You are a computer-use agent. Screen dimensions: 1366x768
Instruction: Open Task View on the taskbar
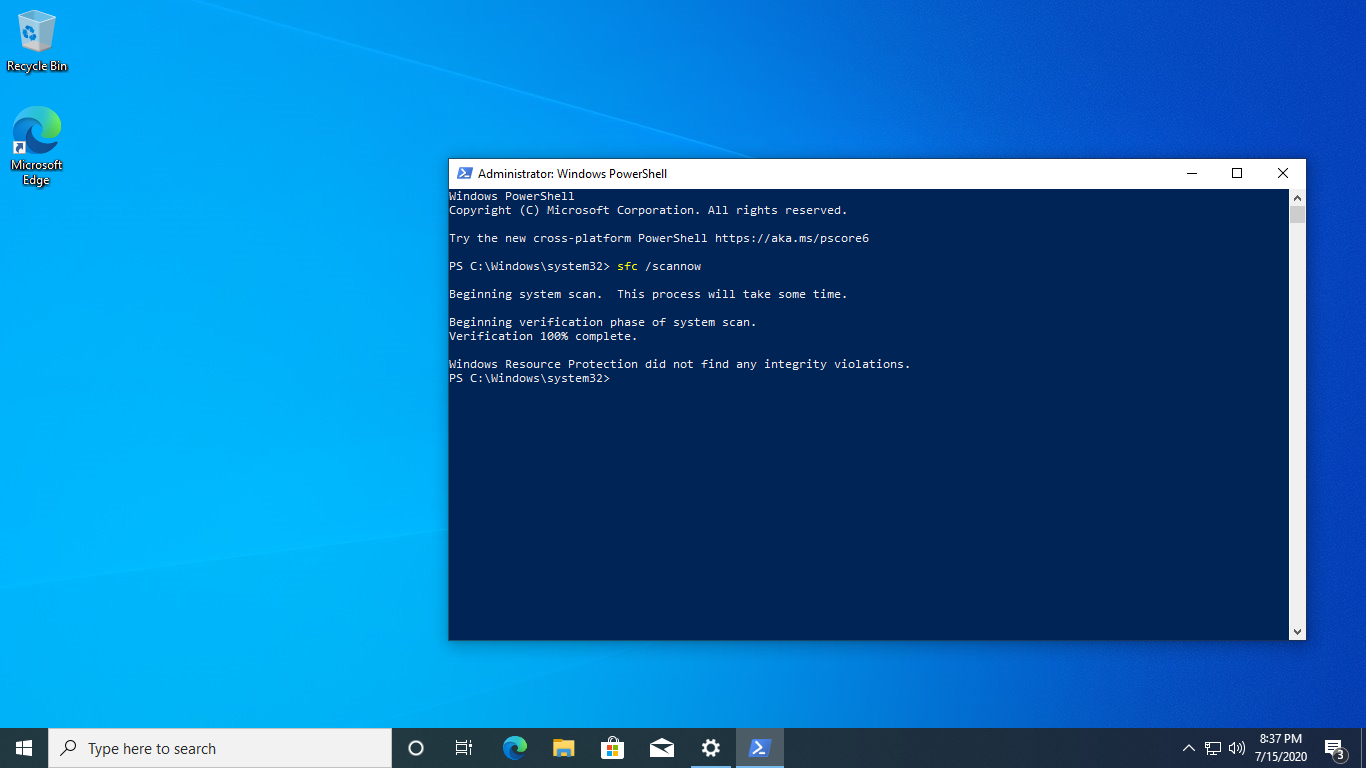click(464, 748)
